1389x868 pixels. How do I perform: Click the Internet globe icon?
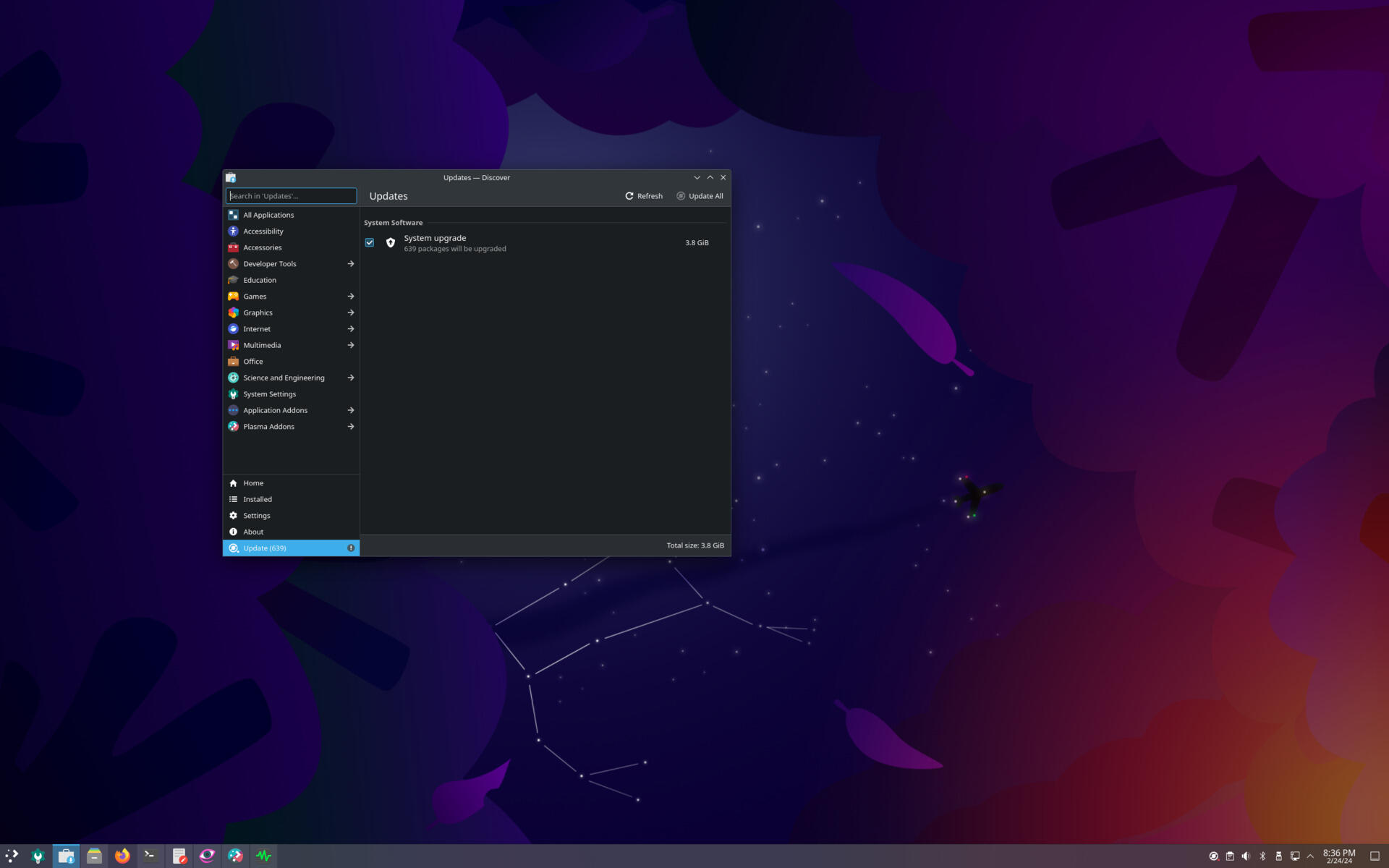[233, 329]
